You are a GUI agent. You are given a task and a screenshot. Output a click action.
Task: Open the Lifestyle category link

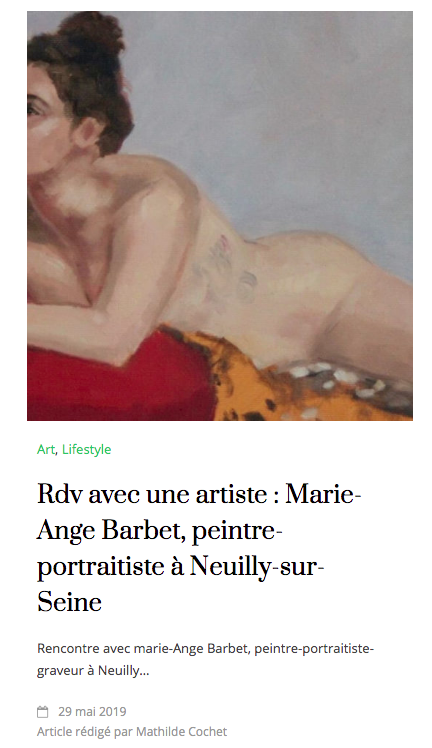87,449
